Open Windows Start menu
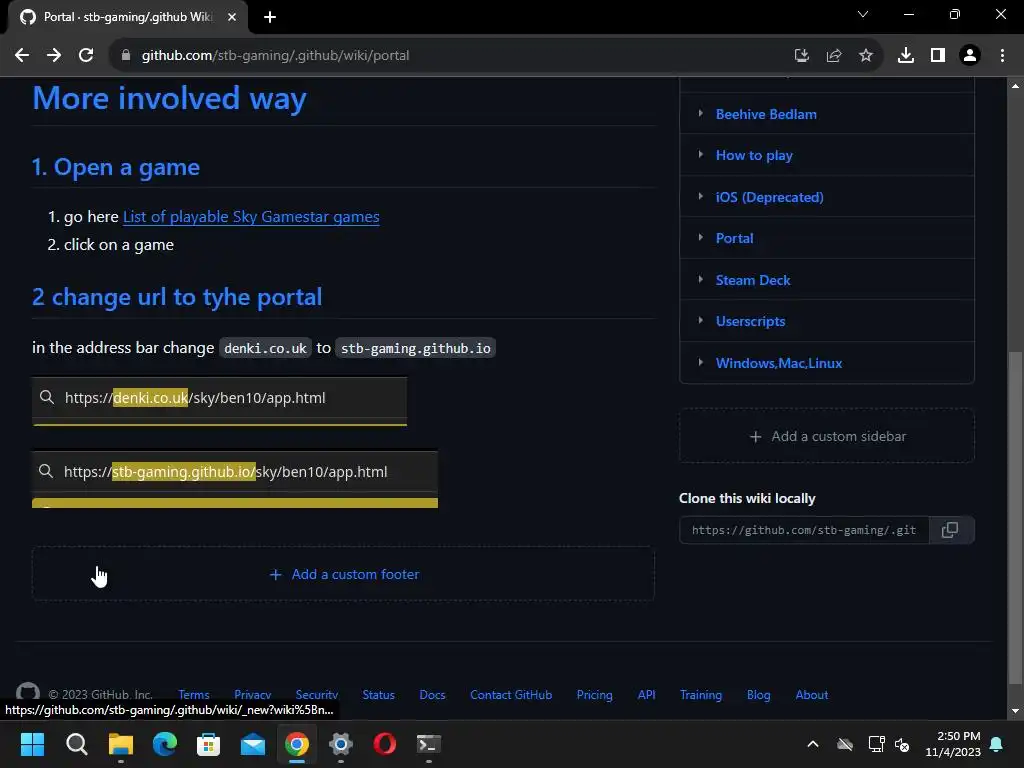Image resolution: width=1024 pixels, height=768 pixels. [x=32, y=744]
